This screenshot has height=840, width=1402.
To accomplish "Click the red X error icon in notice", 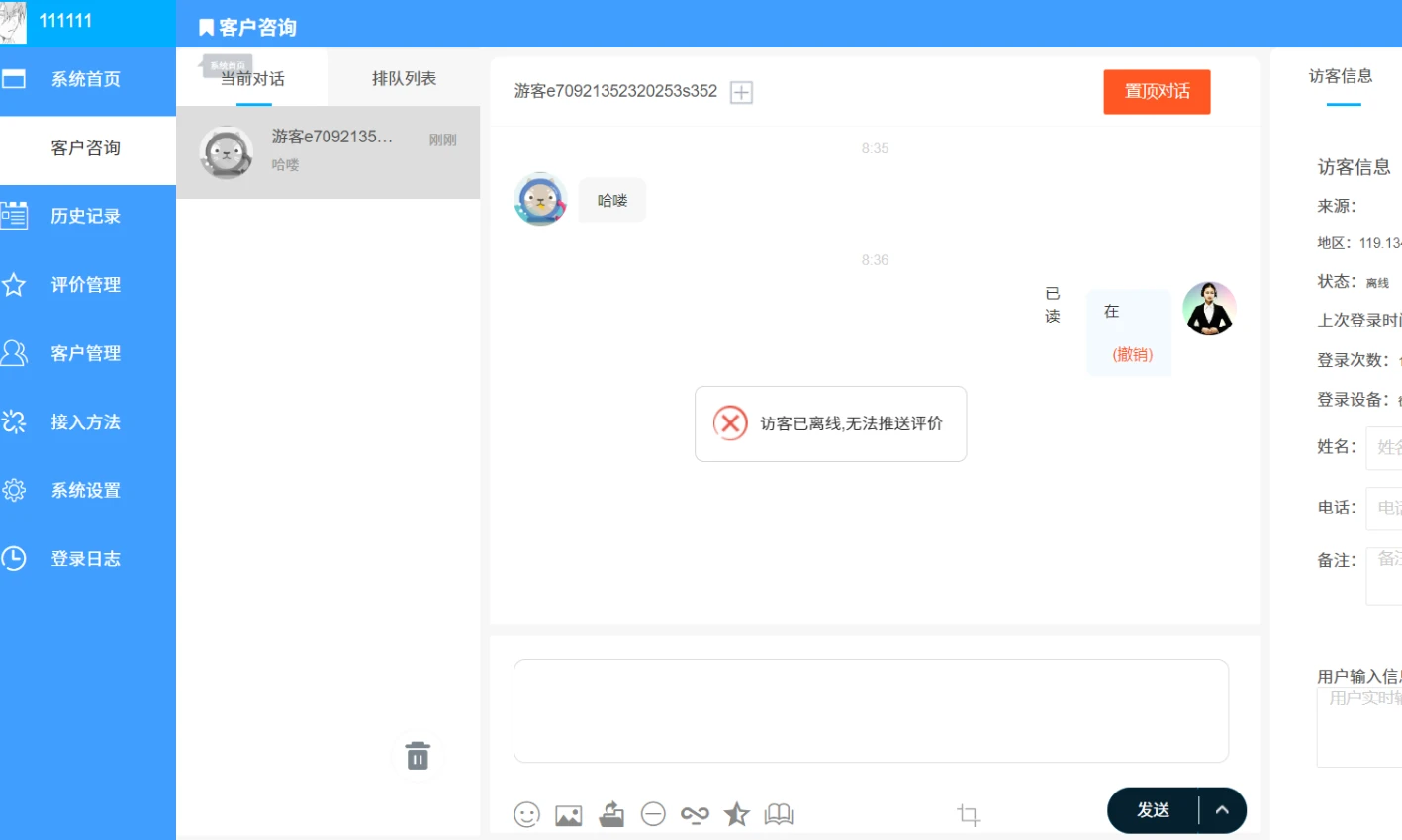I will coord(730,423).
